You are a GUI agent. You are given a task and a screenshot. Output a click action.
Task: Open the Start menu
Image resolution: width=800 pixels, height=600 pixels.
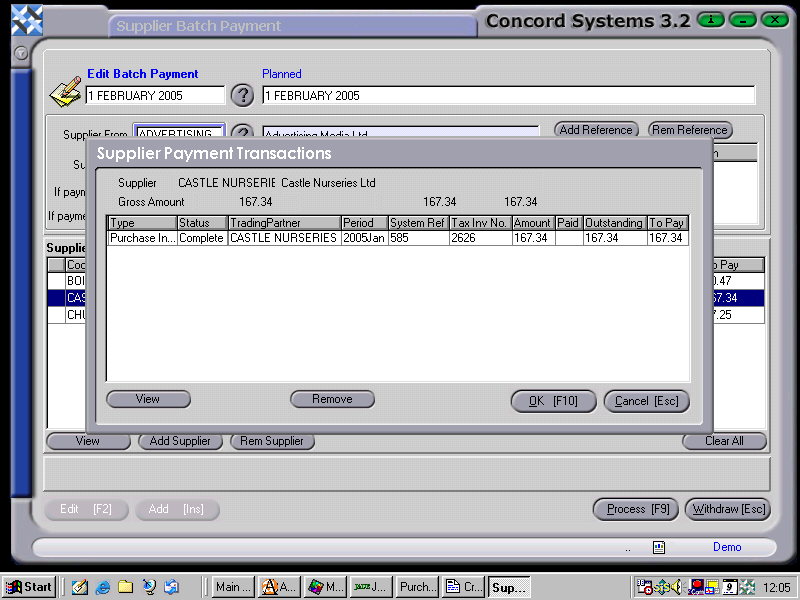[27, 587]
